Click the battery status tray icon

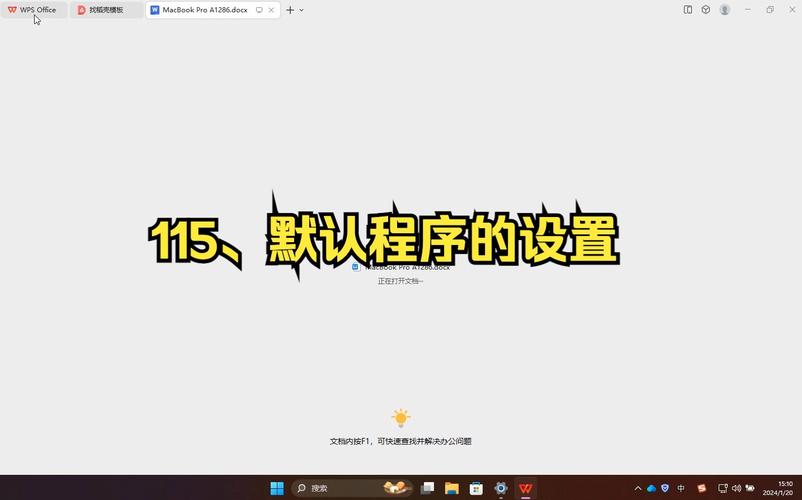[750, 488]
